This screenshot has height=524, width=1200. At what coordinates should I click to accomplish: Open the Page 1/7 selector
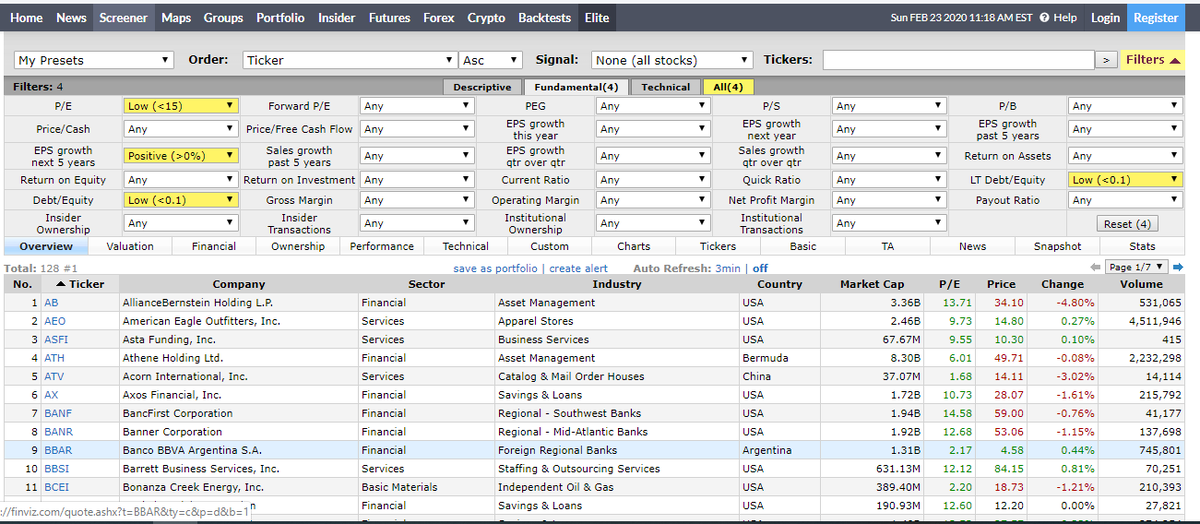point(1137,267)
